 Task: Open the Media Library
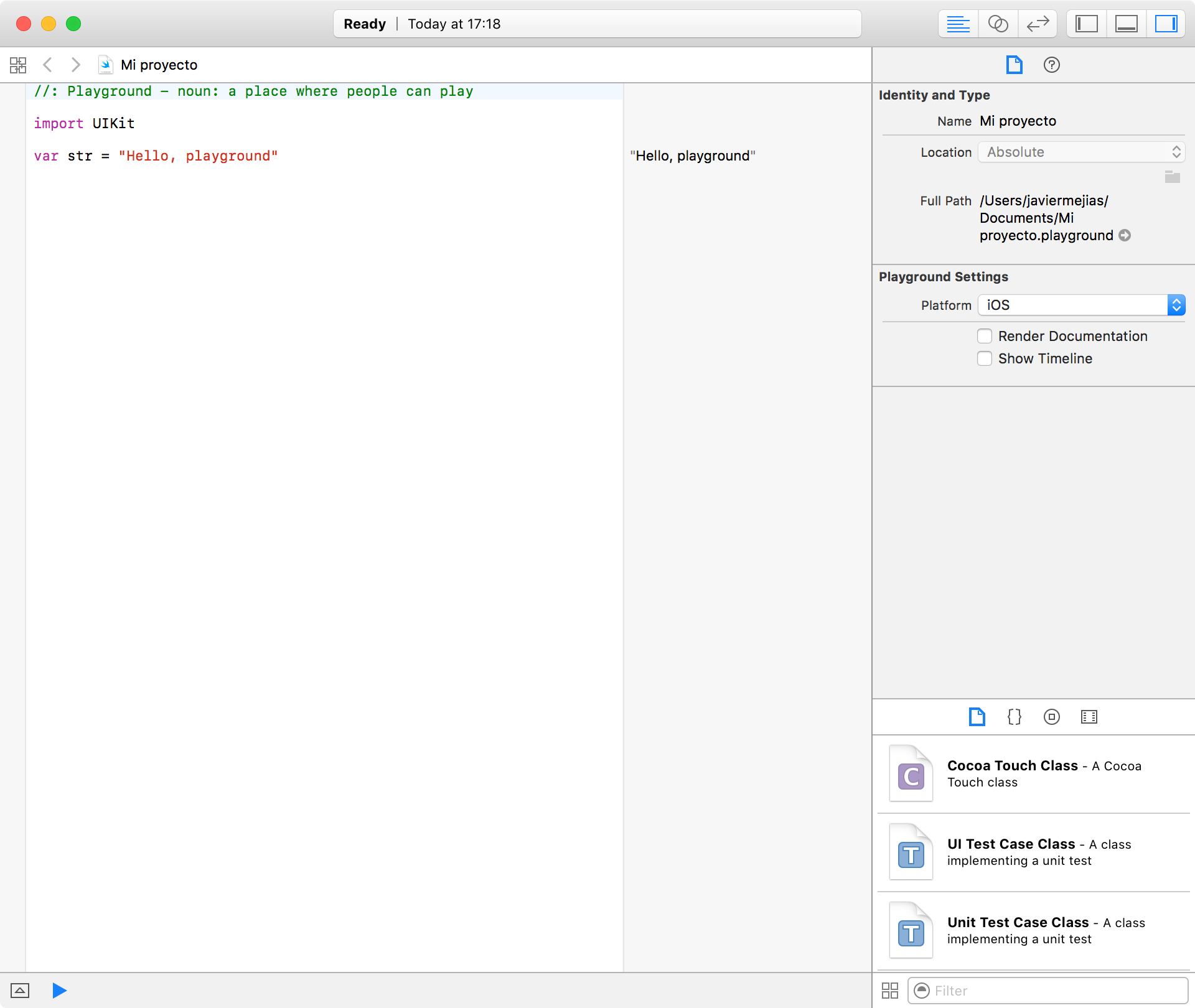pos(1089,717)
